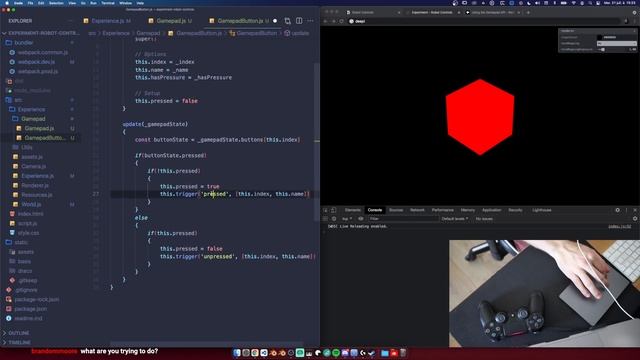Click the split editor icon
Viewport: 640px width, 360px height.
(x=299, y=21)
